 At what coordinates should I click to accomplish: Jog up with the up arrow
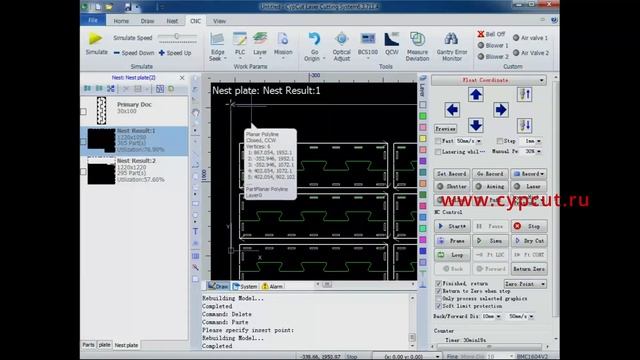476,95
